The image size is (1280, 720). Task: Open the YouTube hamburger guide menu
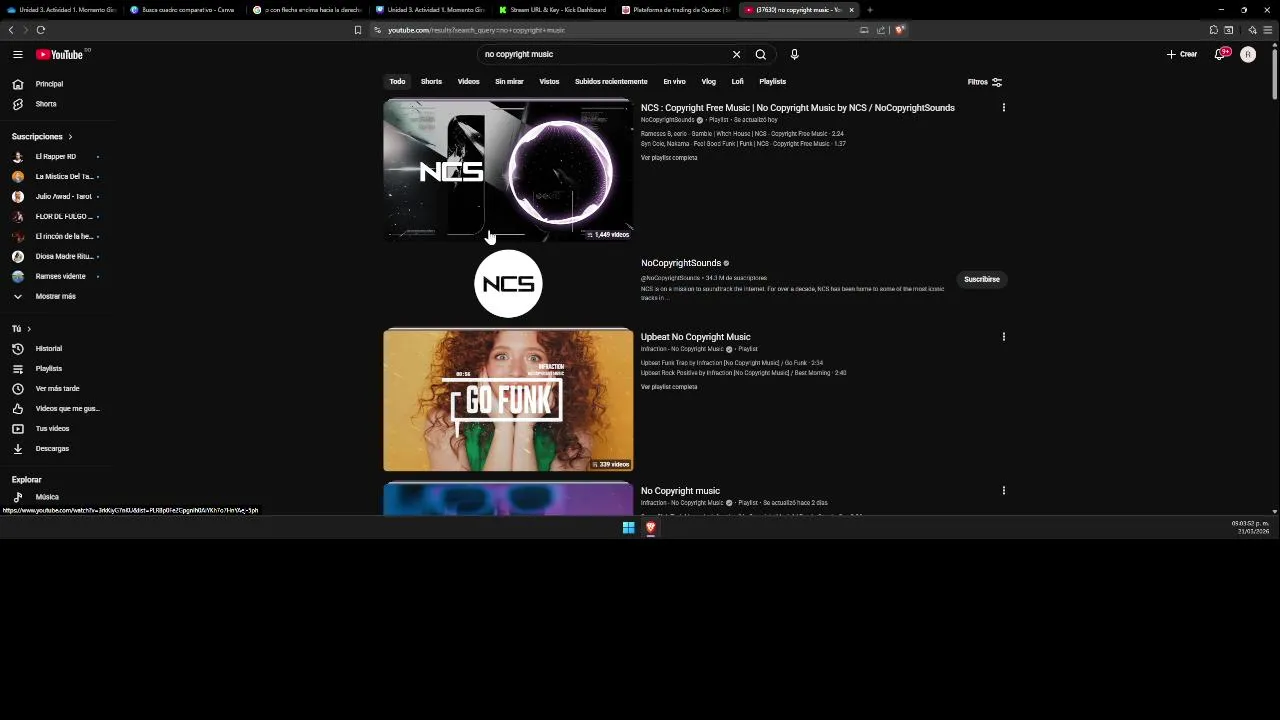[x=17, y=54]
